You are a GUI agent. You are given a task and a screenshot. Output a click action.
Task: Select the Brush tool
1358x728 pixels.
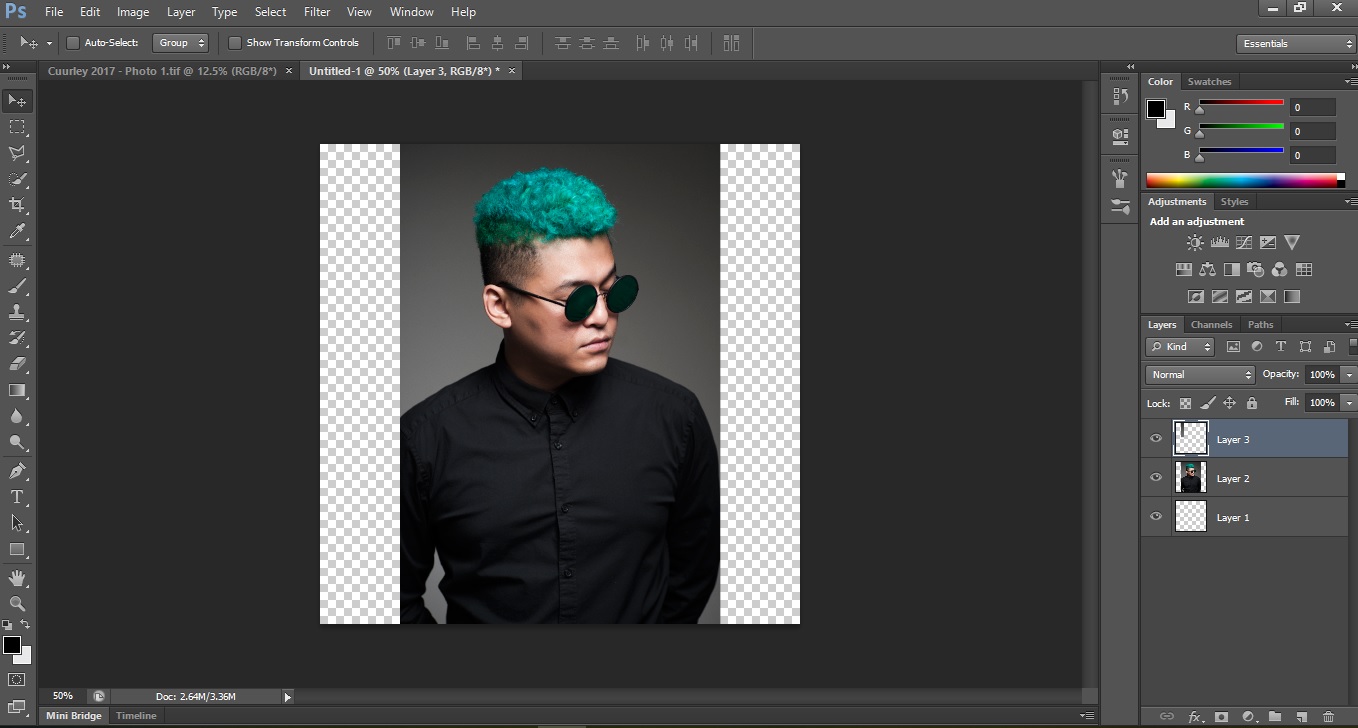(17, 286)
